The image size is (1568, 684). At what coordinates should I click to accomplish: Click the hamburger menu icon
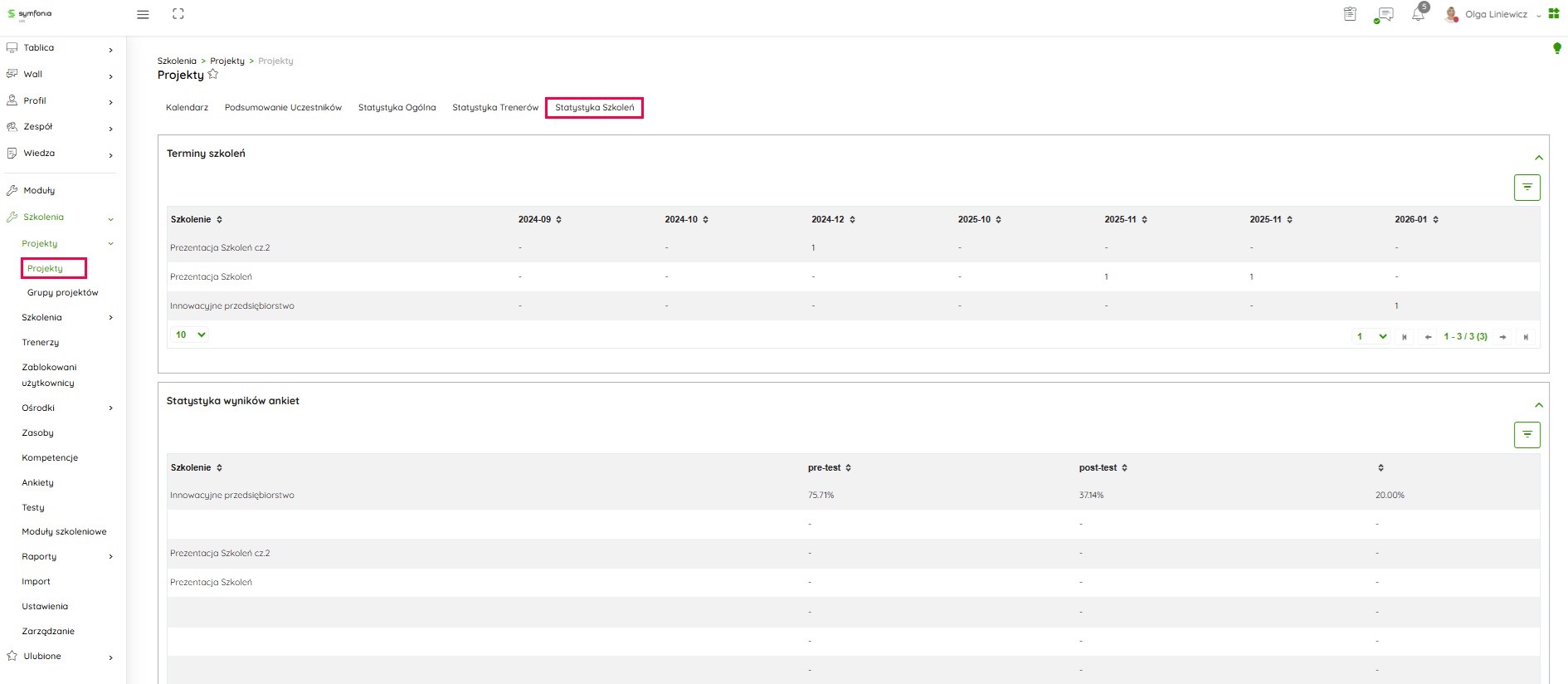point(143,15)
